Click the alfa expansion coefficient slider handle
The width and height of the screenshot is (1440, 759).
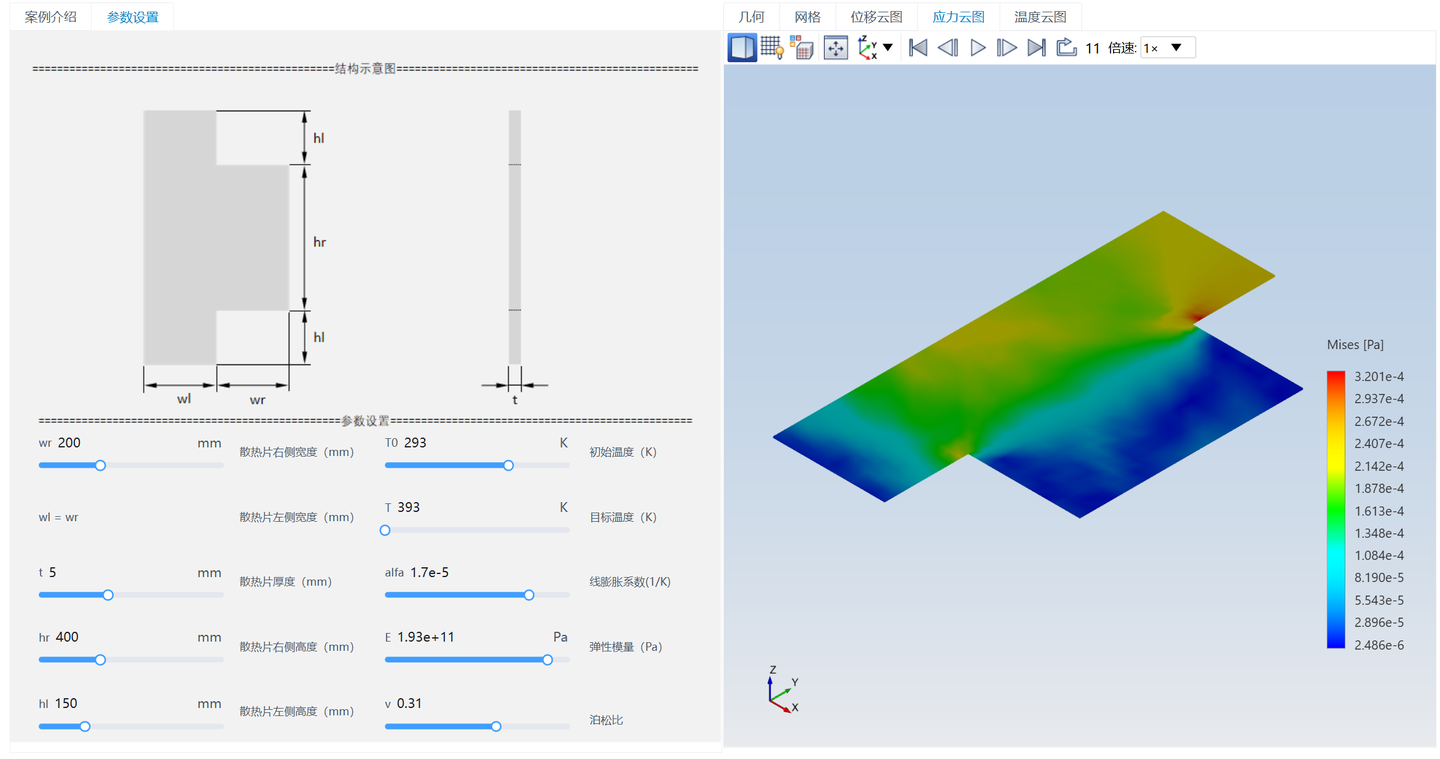[529, 595]
